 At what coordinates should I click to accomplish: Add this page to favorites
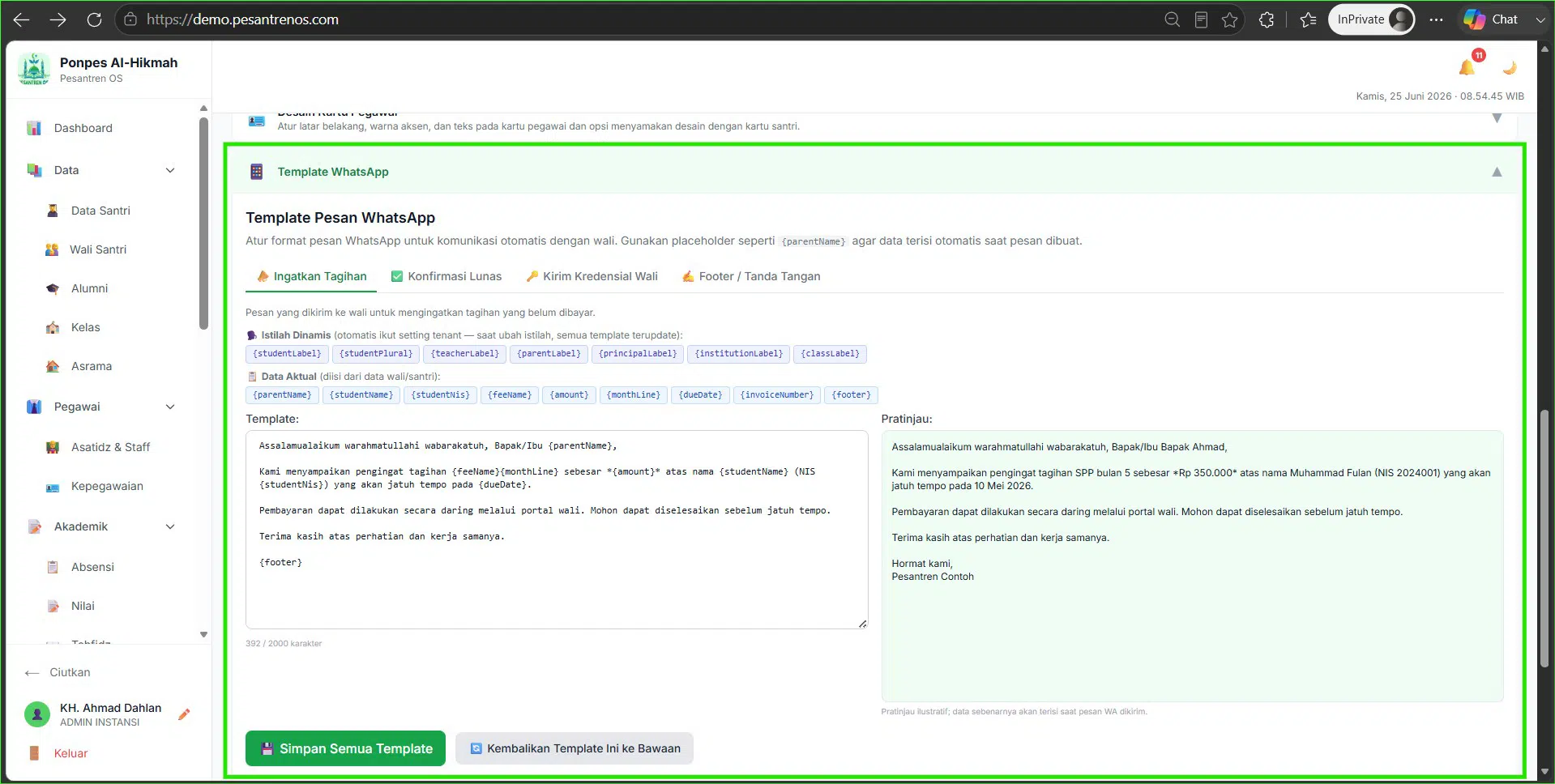(x=1230, y=19)
